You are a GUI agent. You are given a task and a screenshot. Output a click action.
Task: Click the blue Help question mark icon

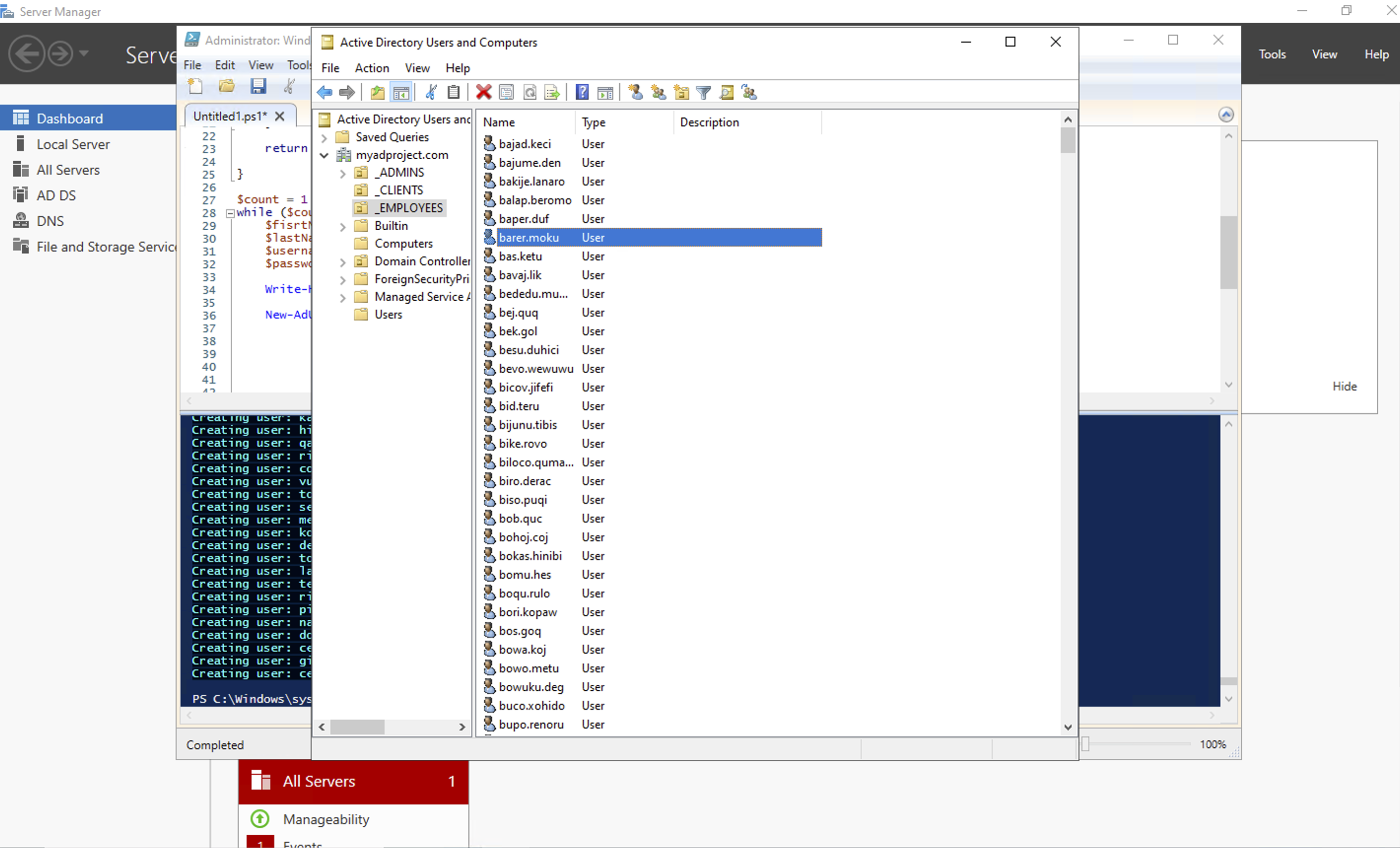582,92
